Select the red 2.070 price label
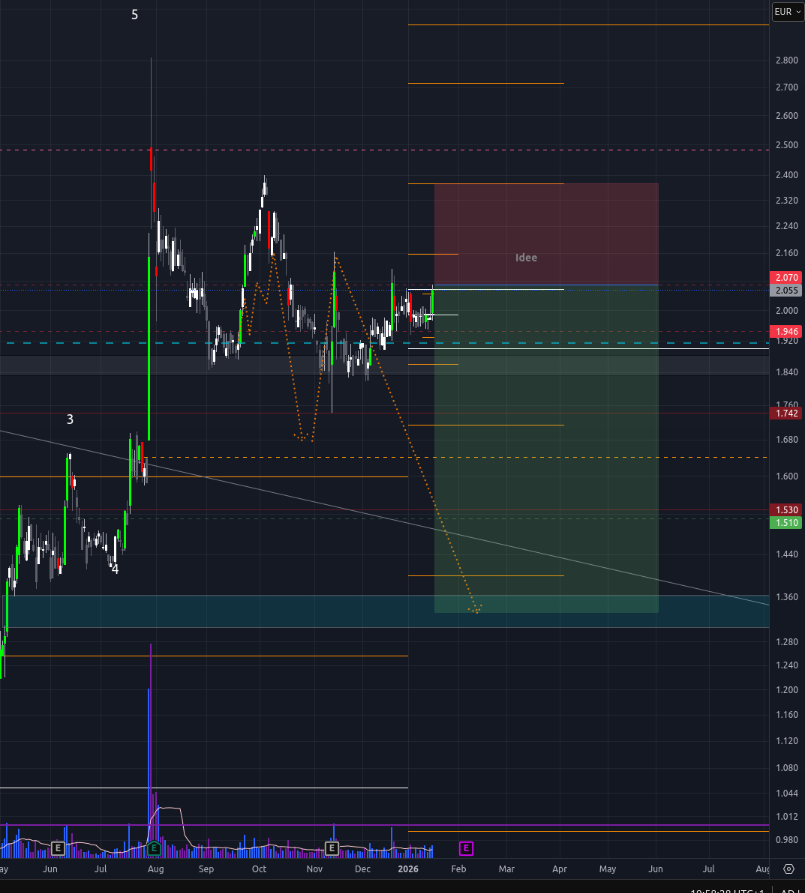This screenshot has width=805, height=893. click(786, 277)
